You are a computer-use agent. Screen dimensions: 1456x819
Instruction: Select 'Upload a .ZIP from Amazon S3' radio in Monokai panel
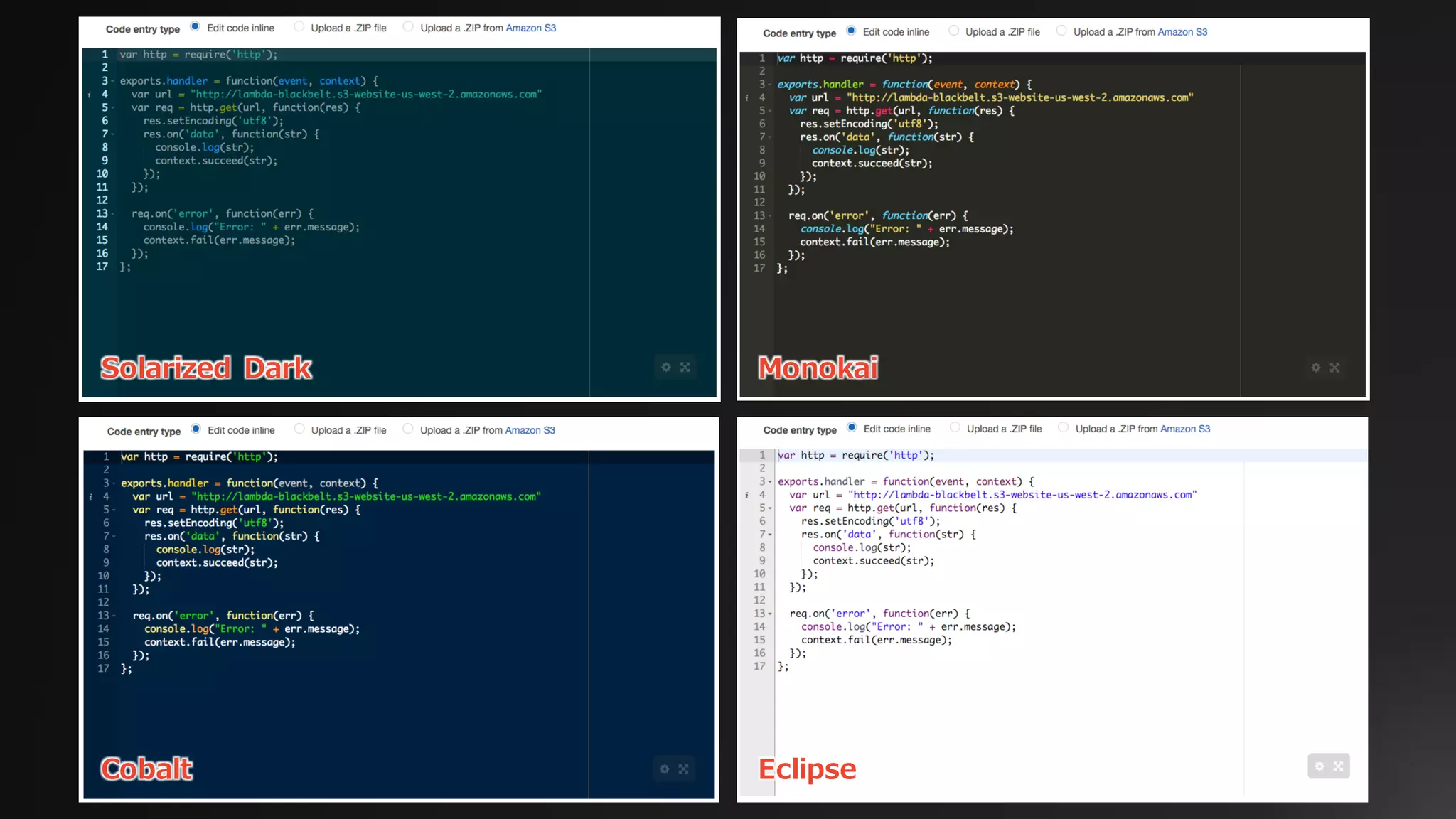point(1061,31)
